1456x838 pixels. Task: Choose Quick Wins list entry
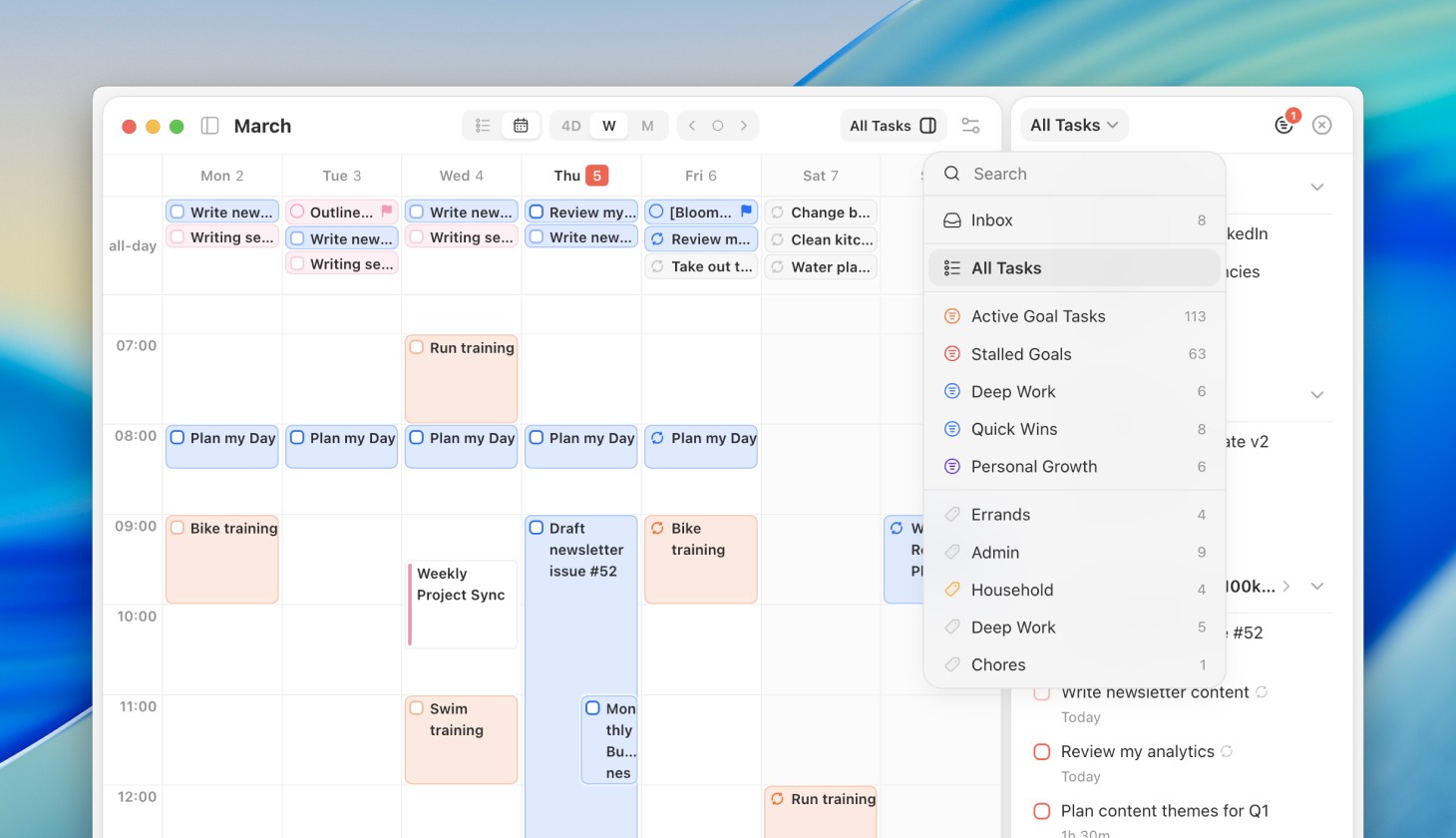[1074, 429]
